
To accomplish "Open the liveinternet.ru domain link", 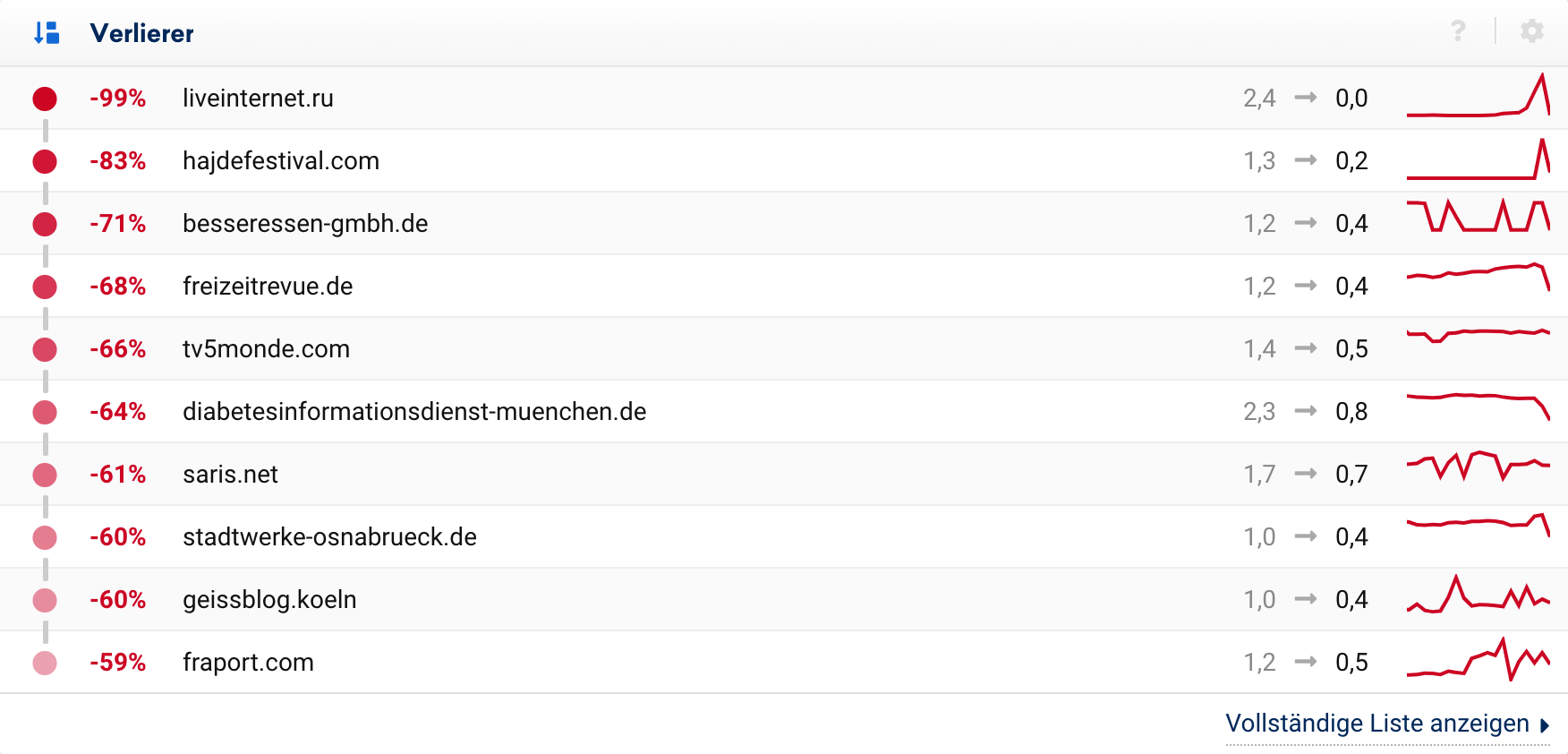I will tap(258, 98).
